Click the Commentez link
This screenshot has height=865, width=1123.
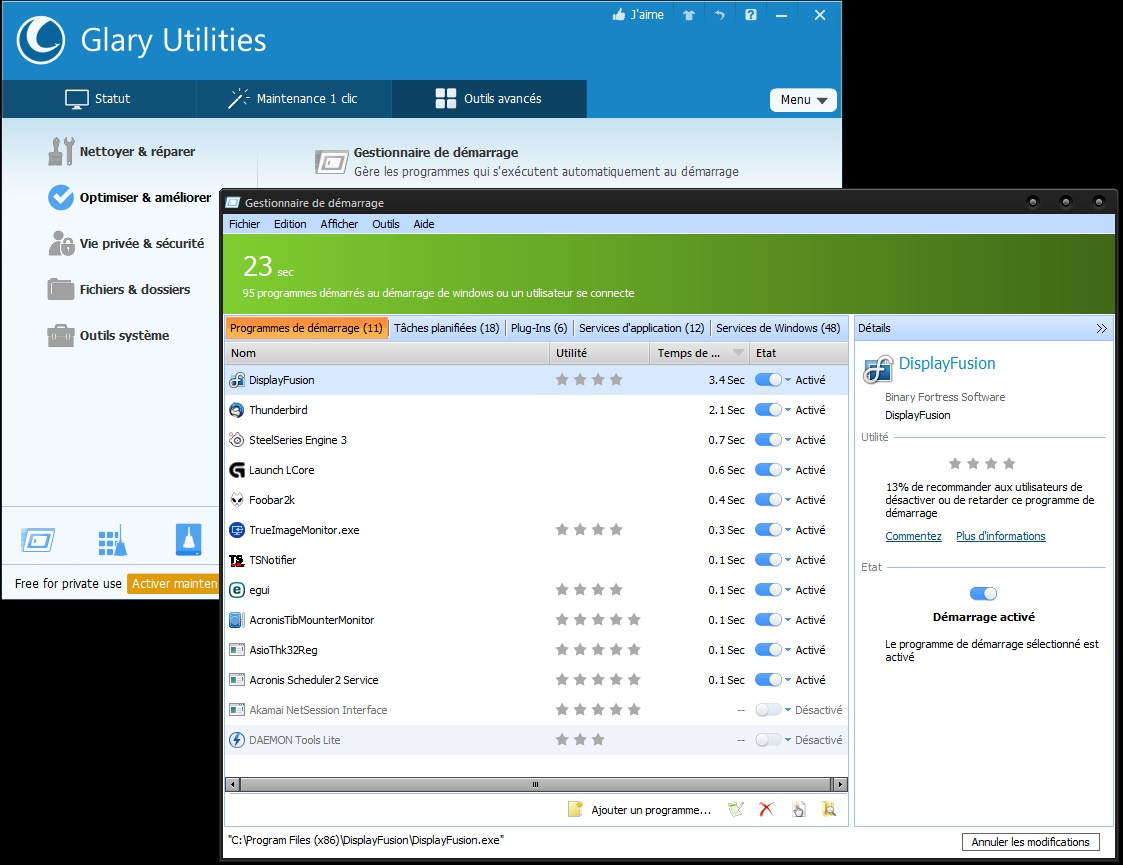click(x=913, y=536)
